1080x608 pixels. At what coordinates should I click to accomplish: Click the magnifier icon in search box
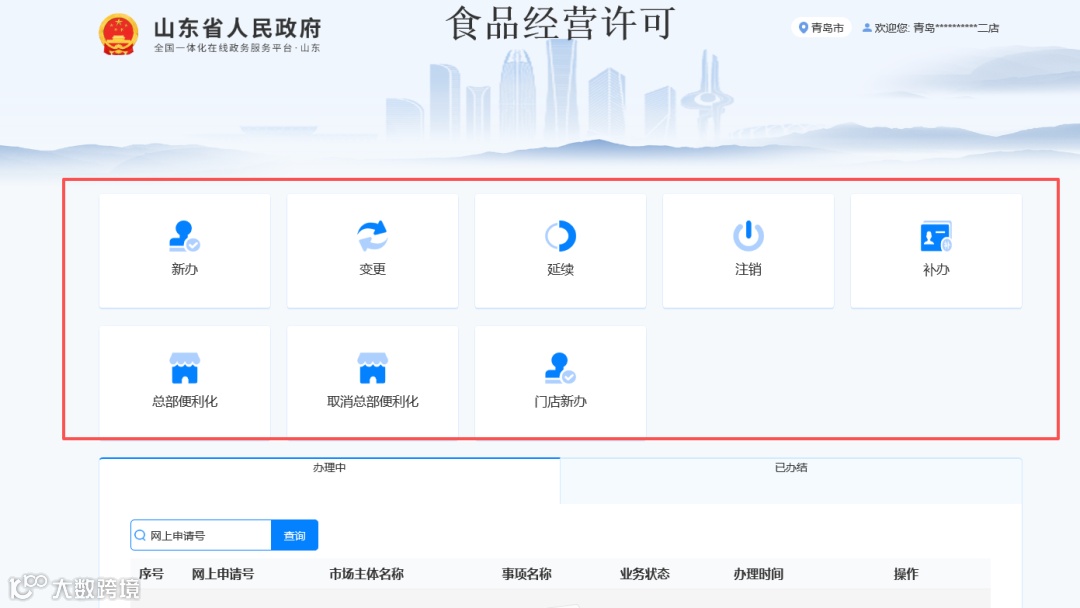tap(140, 535)
